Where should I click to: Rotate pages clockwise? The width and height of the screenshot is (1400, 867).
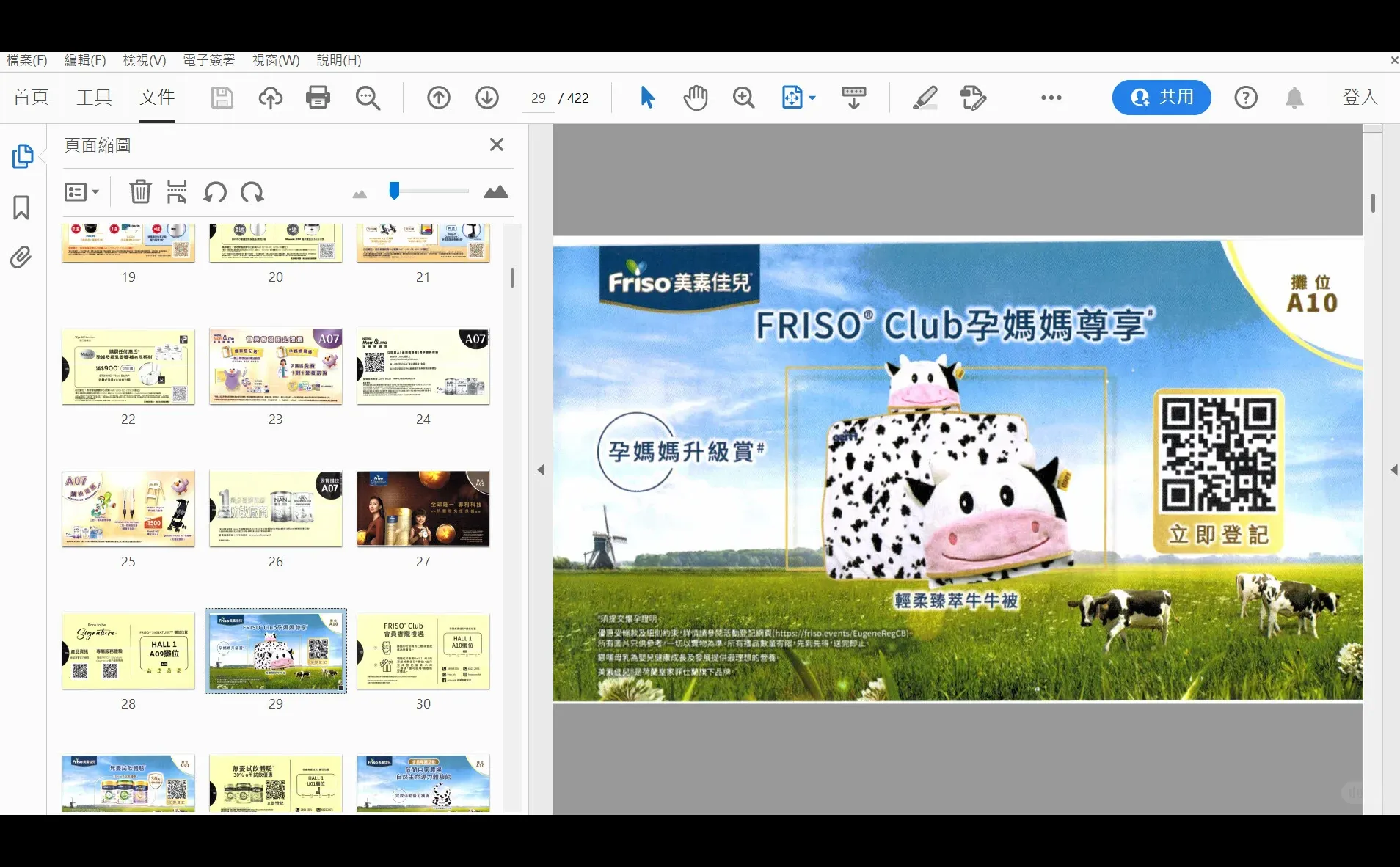252,192
